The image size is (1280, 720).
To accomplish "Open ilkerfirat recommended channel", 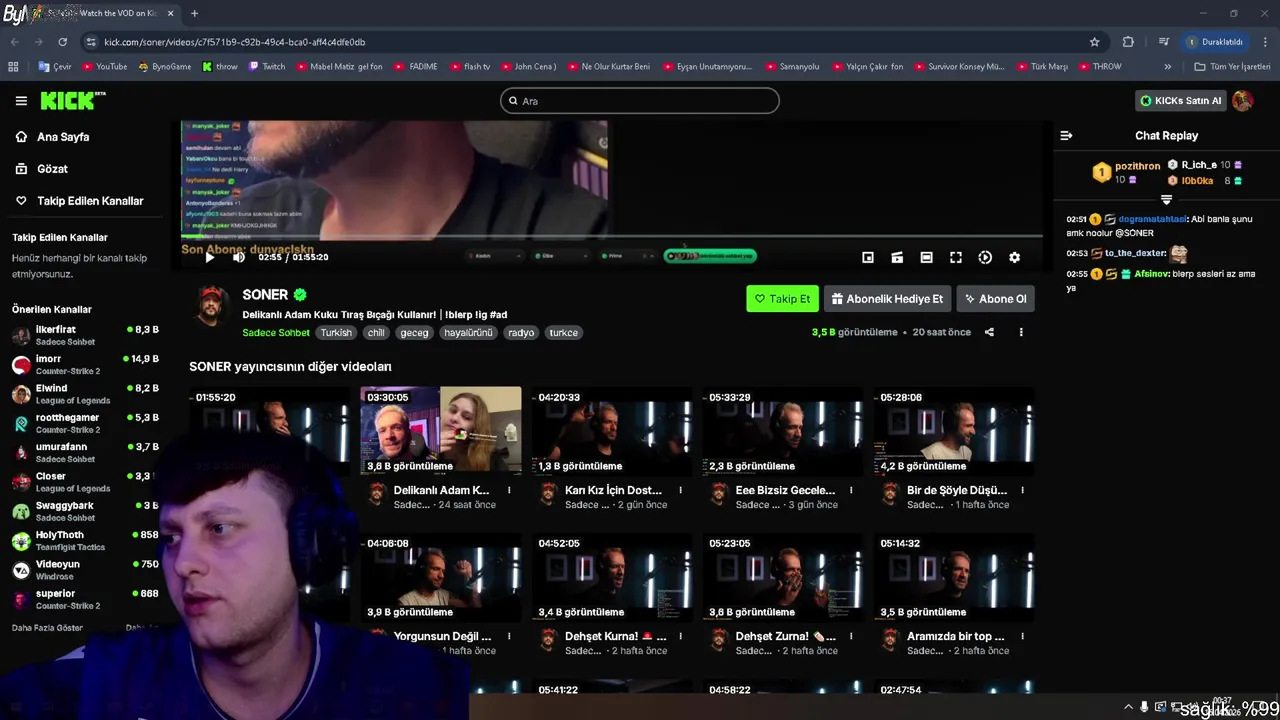I will (86, 335).
